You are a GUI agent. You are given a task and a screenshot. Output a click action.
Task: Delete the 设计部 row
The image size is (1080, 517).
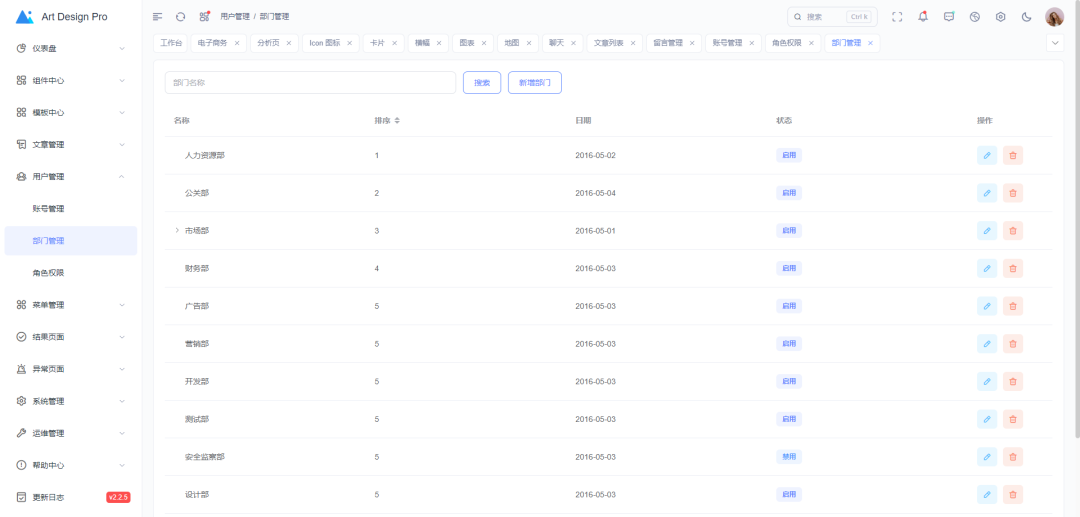click(1013, 494)
